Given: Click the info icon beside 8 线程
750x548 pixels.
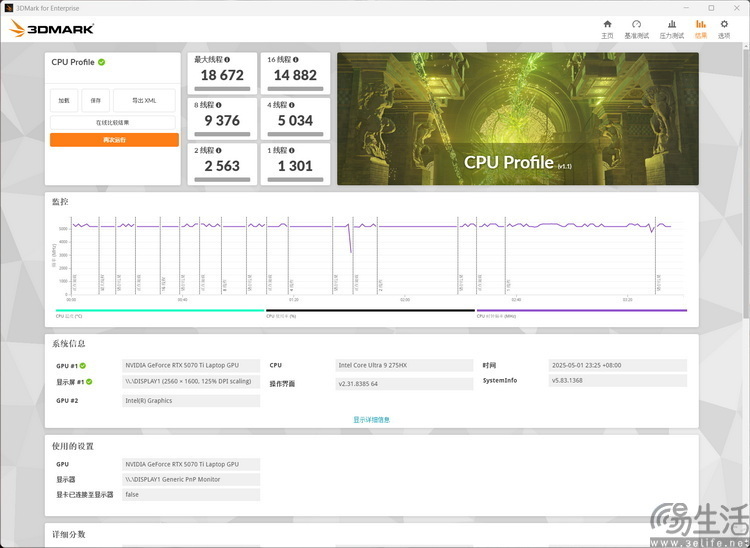Looking at the screenshot, I should 219,105.
